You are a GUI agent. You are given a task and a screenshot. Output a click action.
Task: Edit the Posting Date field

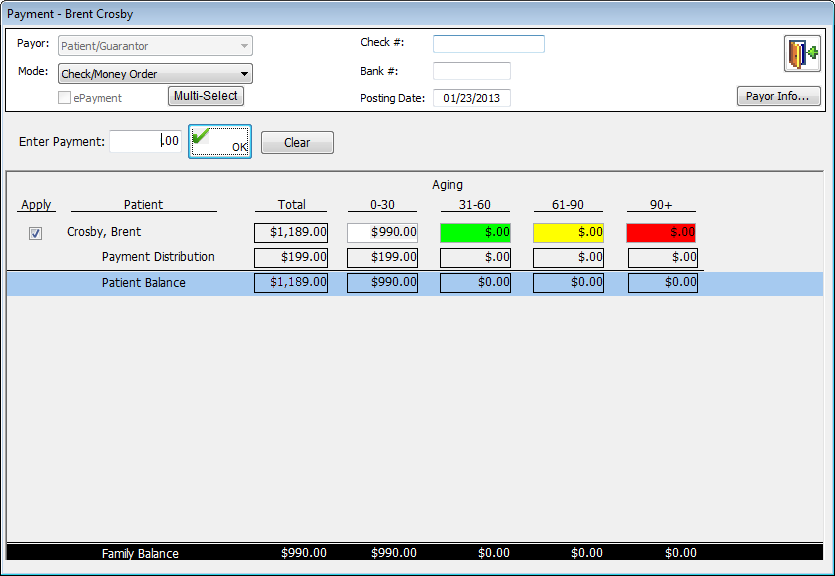coord(471,98)
